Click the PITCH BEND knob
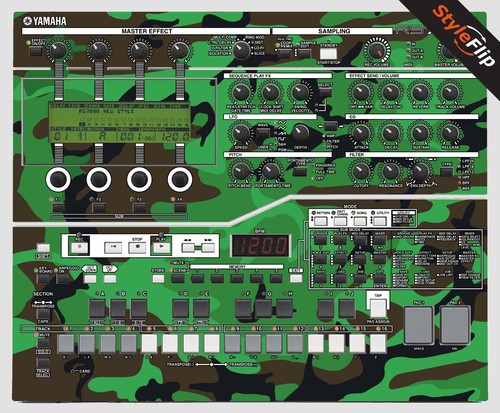500x413 pixels. pos(240,171)
